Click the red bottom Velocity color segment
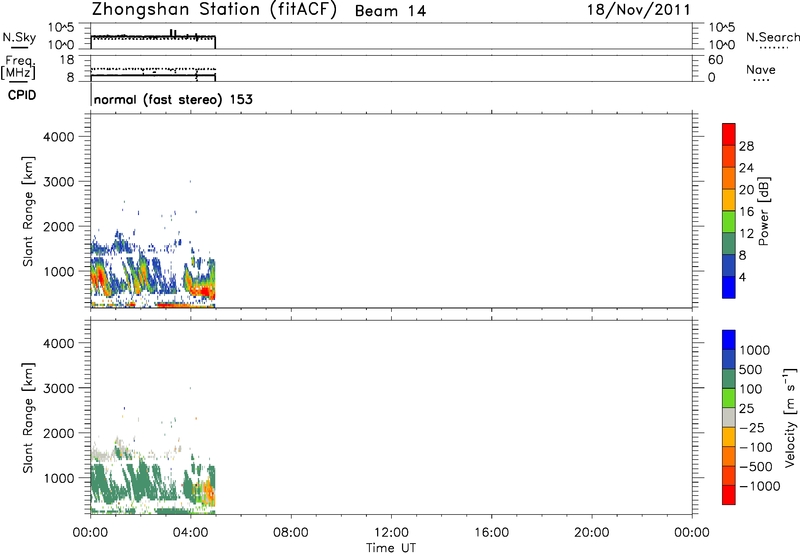800x554 pixels. point(729,495)
